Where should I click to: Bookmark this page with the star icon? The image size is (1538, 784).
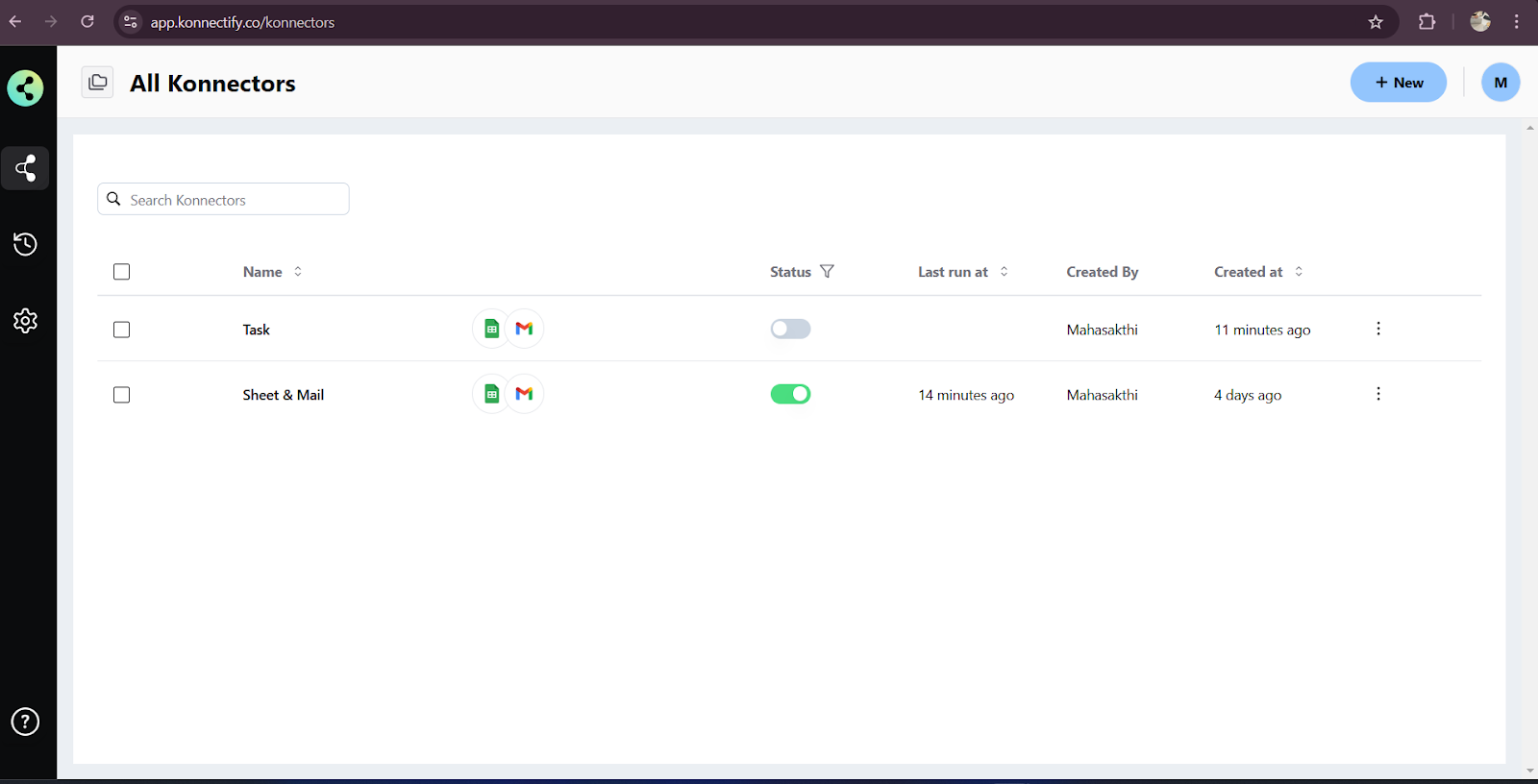pyautogui.click(x=1376, y=22)
